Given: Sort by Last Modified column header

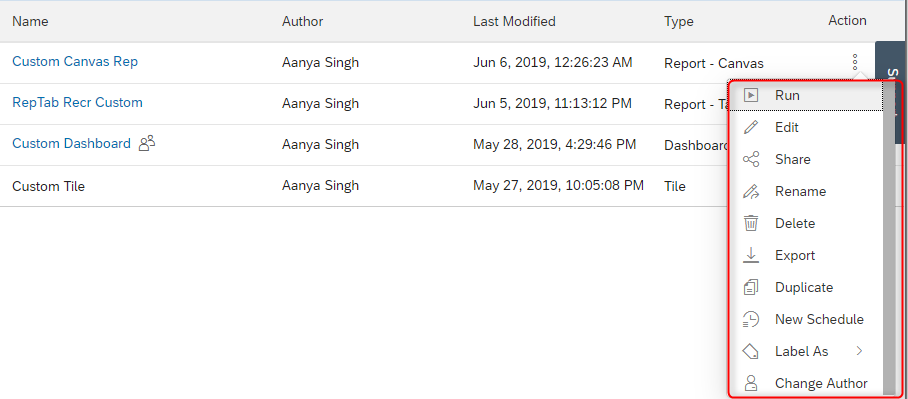Looking at the screenshot, I should (x=514, y=21).
